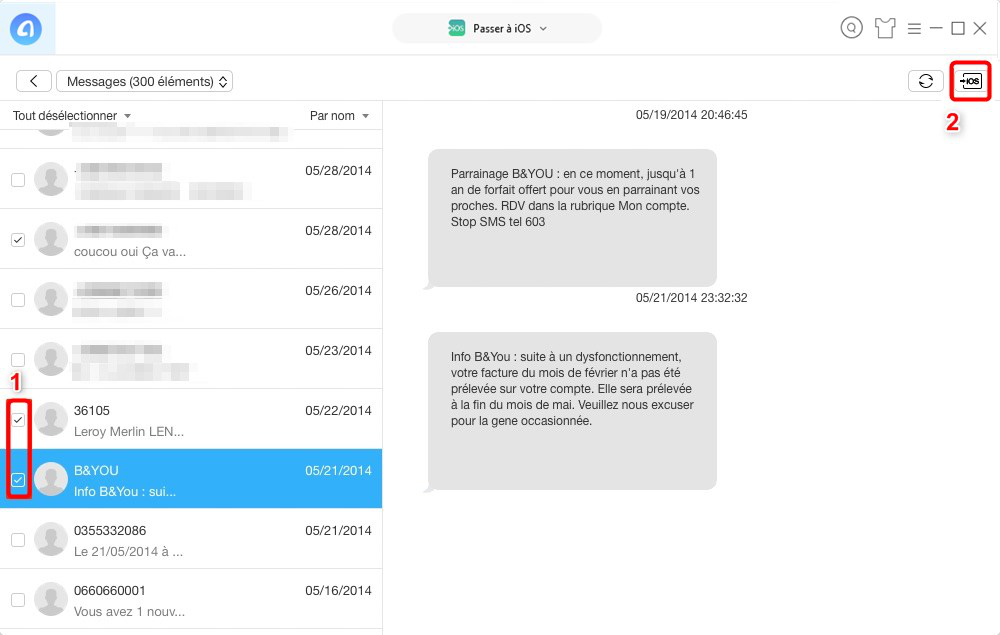Screen dimensions: 1000x635
Task: Select the B&YOU conversation in the list
Action: click(200, 479)
